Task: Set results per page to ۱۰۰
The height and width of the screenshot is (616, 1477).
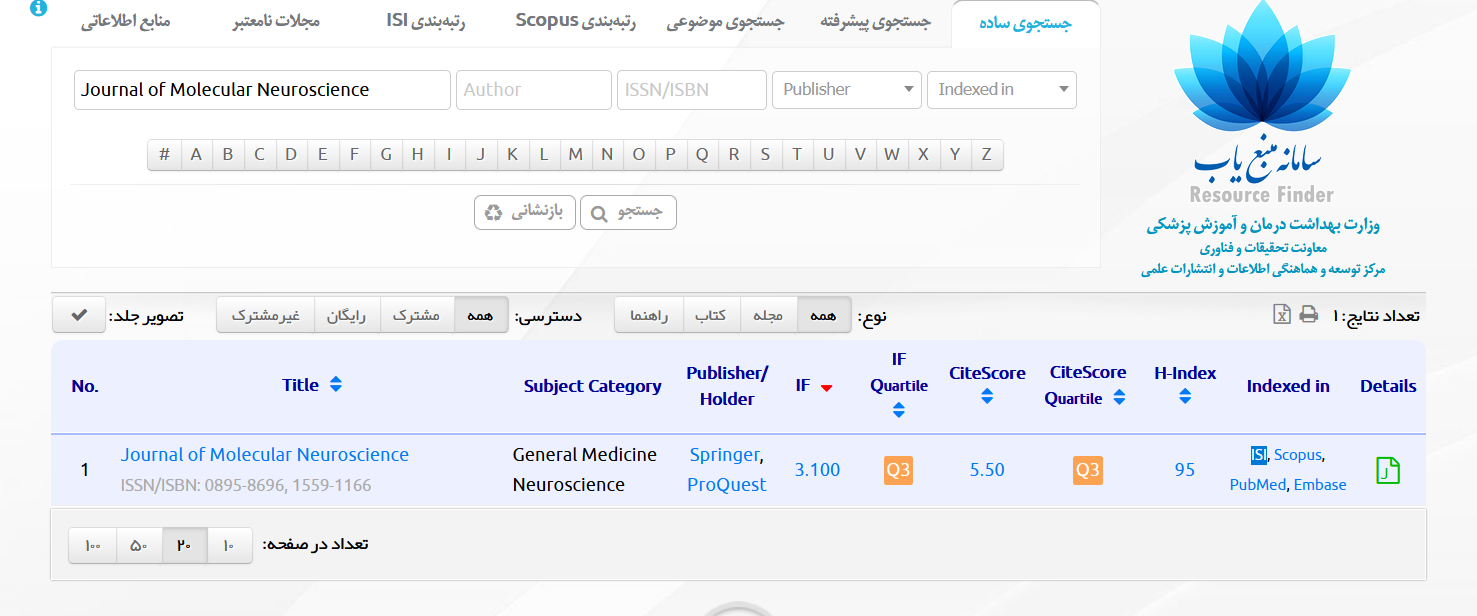Action: pyautogui.click(x=93, y=545)
